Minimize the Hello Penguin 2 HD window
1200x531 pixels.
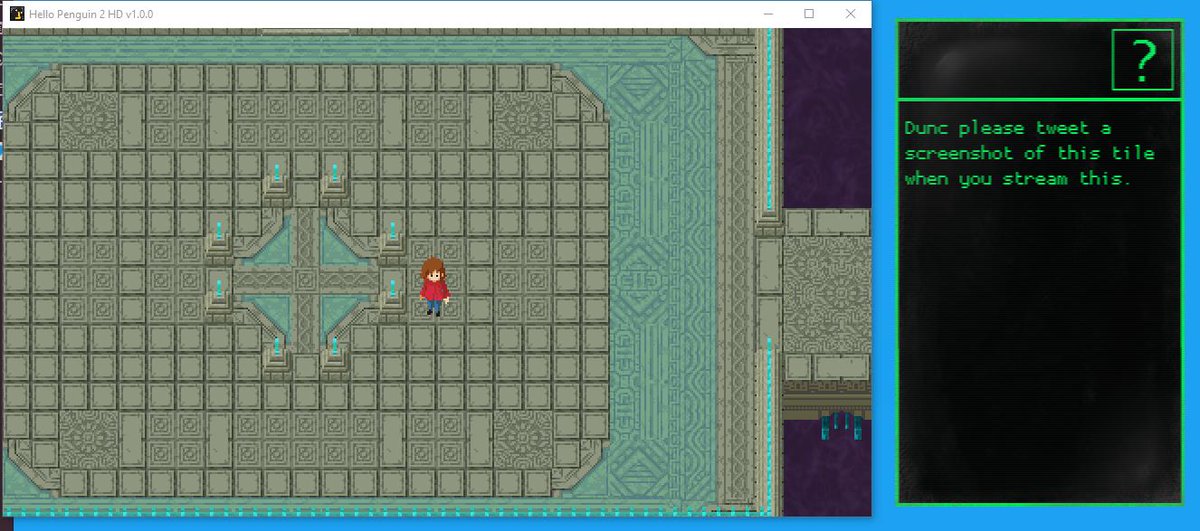click(x=768, y=14)
